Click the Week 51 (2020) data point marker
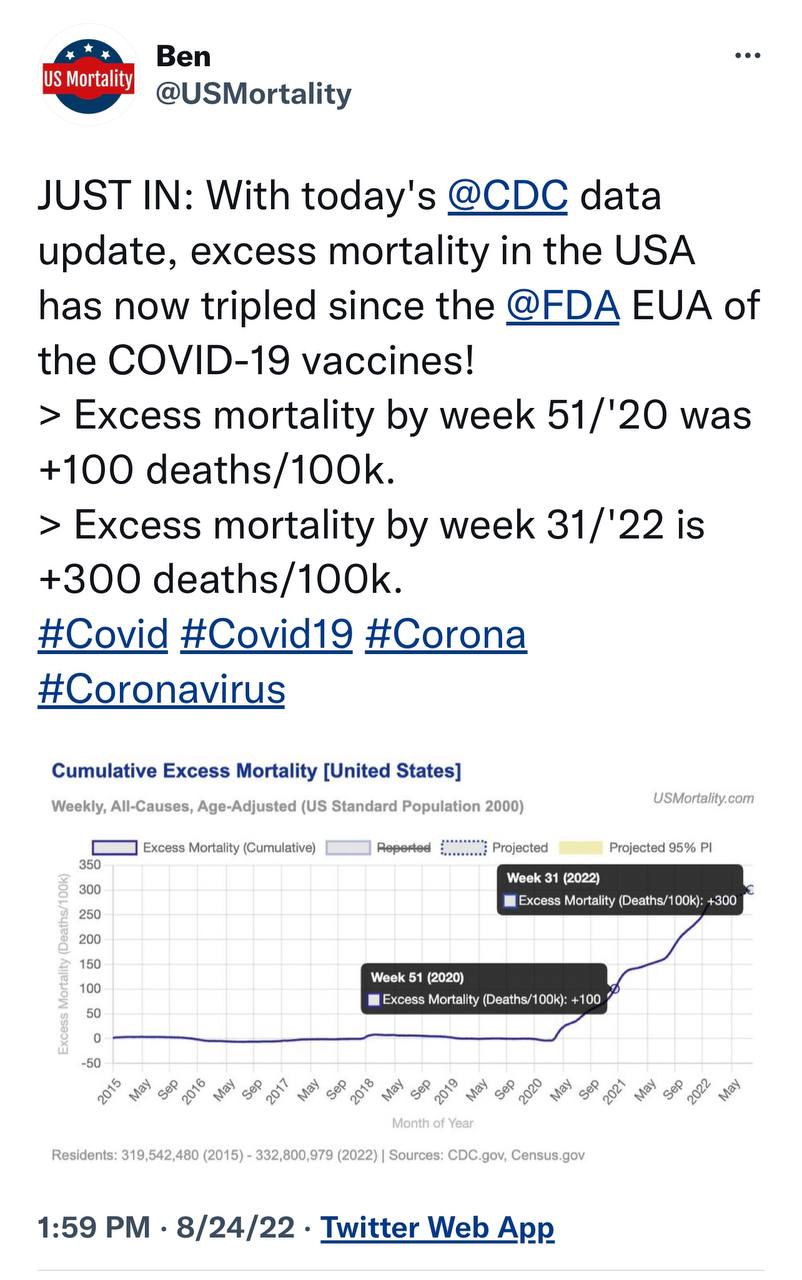Viewport: 802px width, 1280px height. coord(614,988)
